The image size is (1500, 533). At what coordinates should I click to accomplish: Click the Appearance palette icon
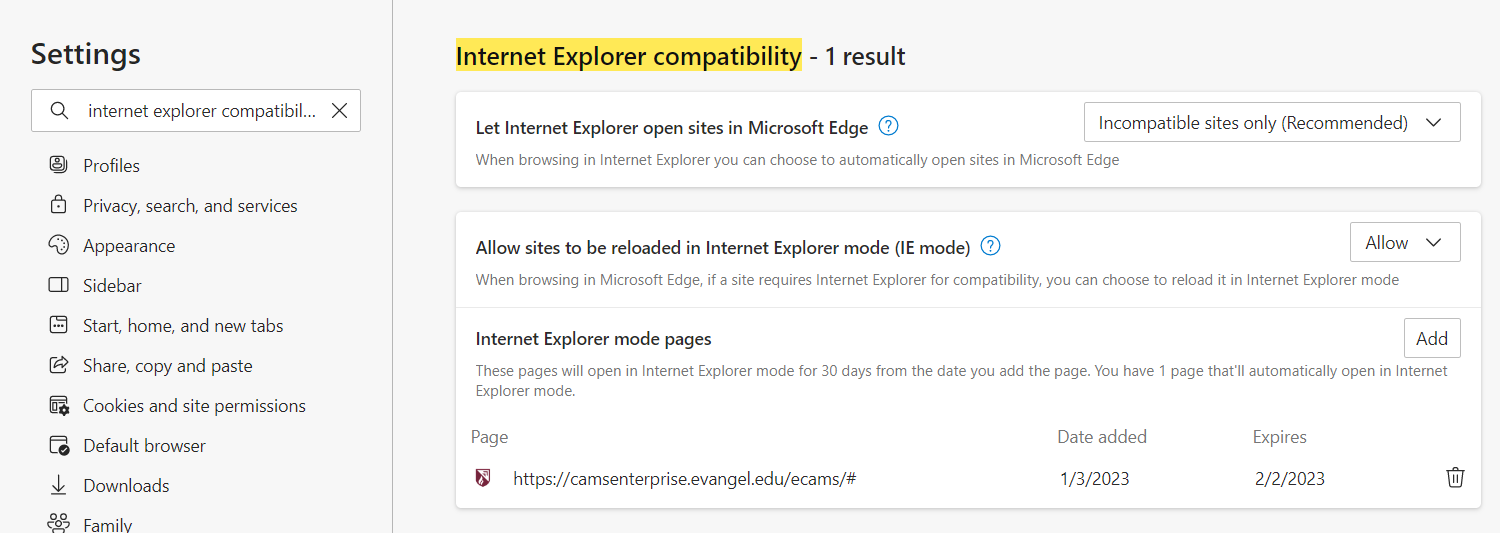pyautogui.click(x=59, y=245)
